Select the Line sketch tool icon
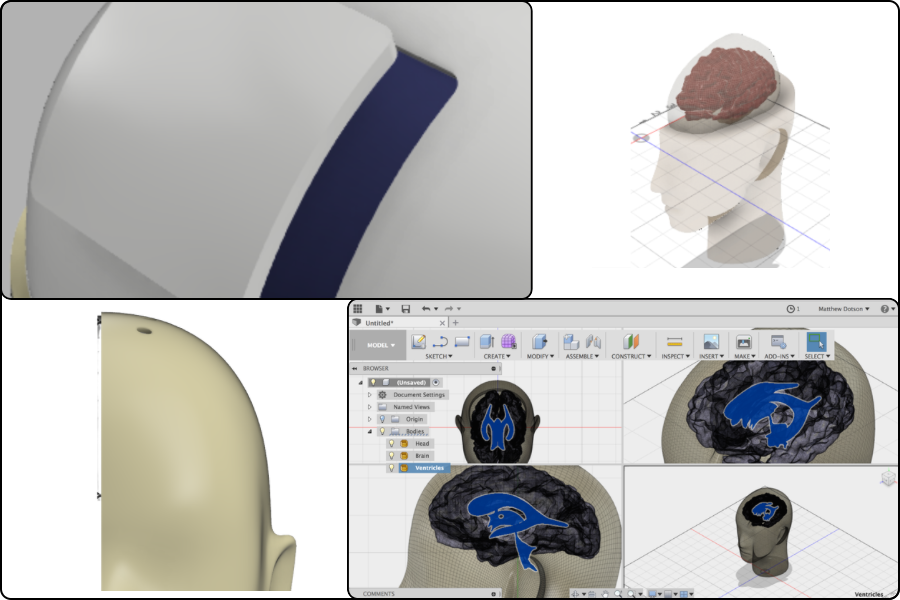The width and height of the screenshot is (900, 600). 440,342
